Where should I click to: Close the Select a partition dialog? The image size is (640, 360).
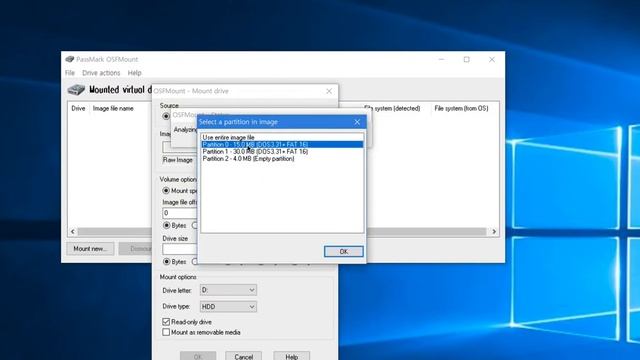point(357,122)
